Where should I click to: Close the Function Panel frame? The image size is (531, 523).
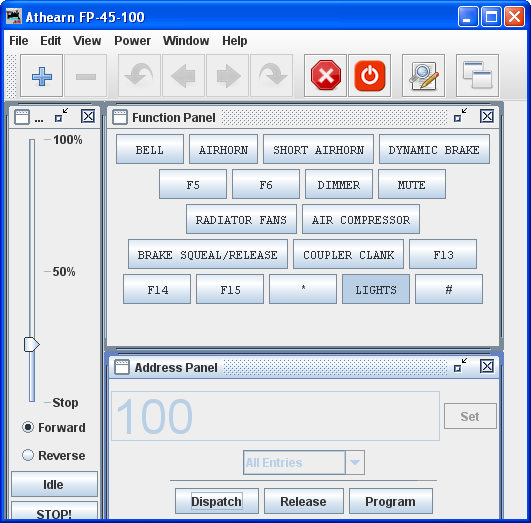click(487, 116)
